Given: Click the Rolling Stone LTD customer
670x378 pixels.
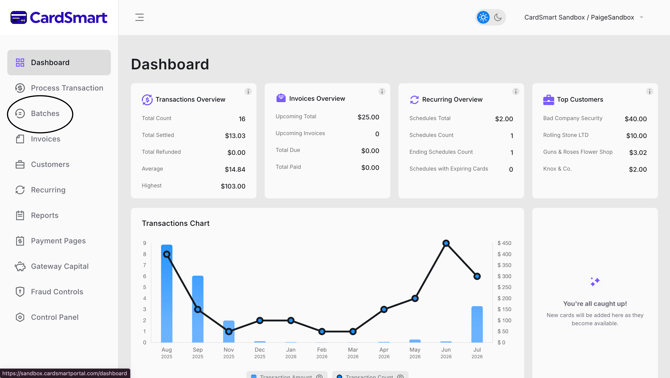Looking at the screenshot, I should 566,135.
